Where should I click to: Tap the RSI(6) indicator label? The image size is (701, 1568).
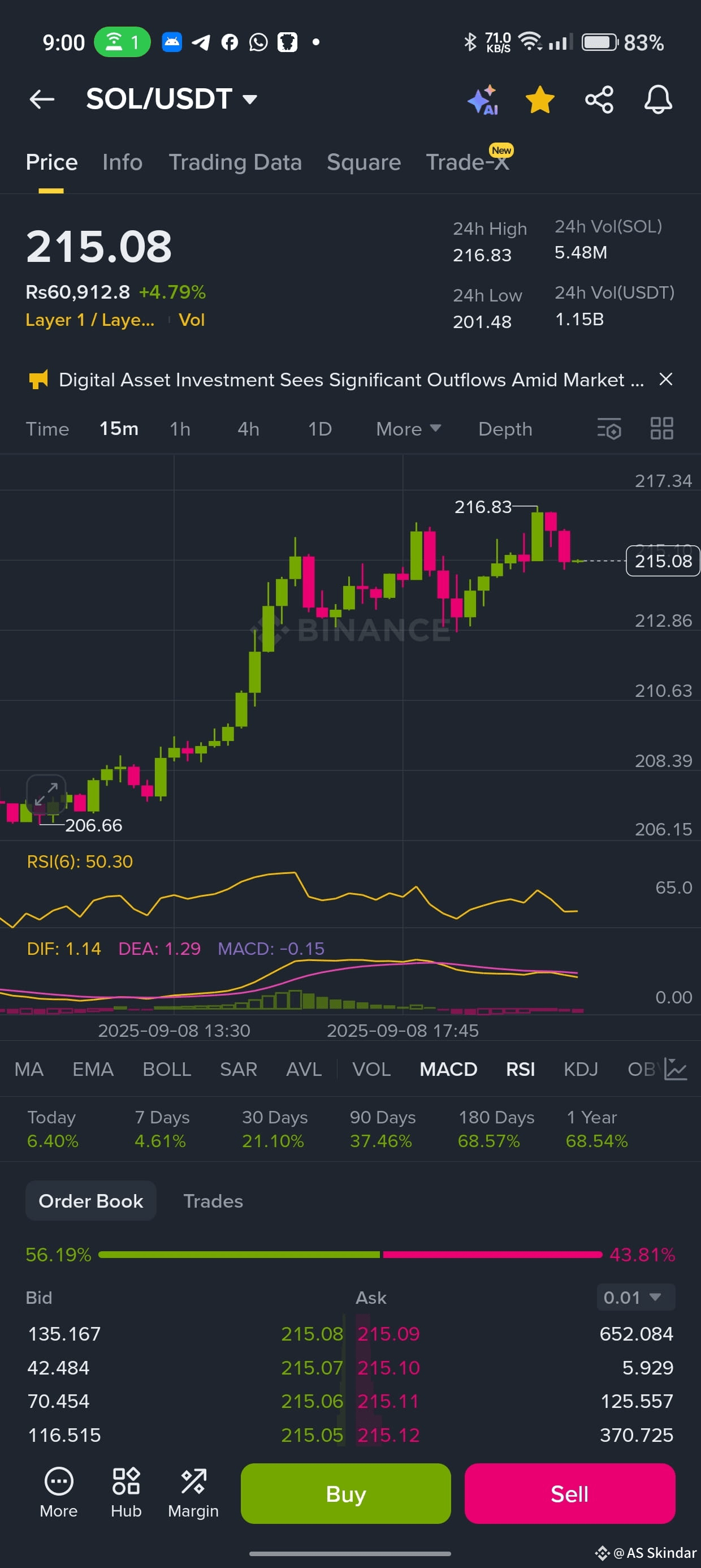(x=80, y=861)
